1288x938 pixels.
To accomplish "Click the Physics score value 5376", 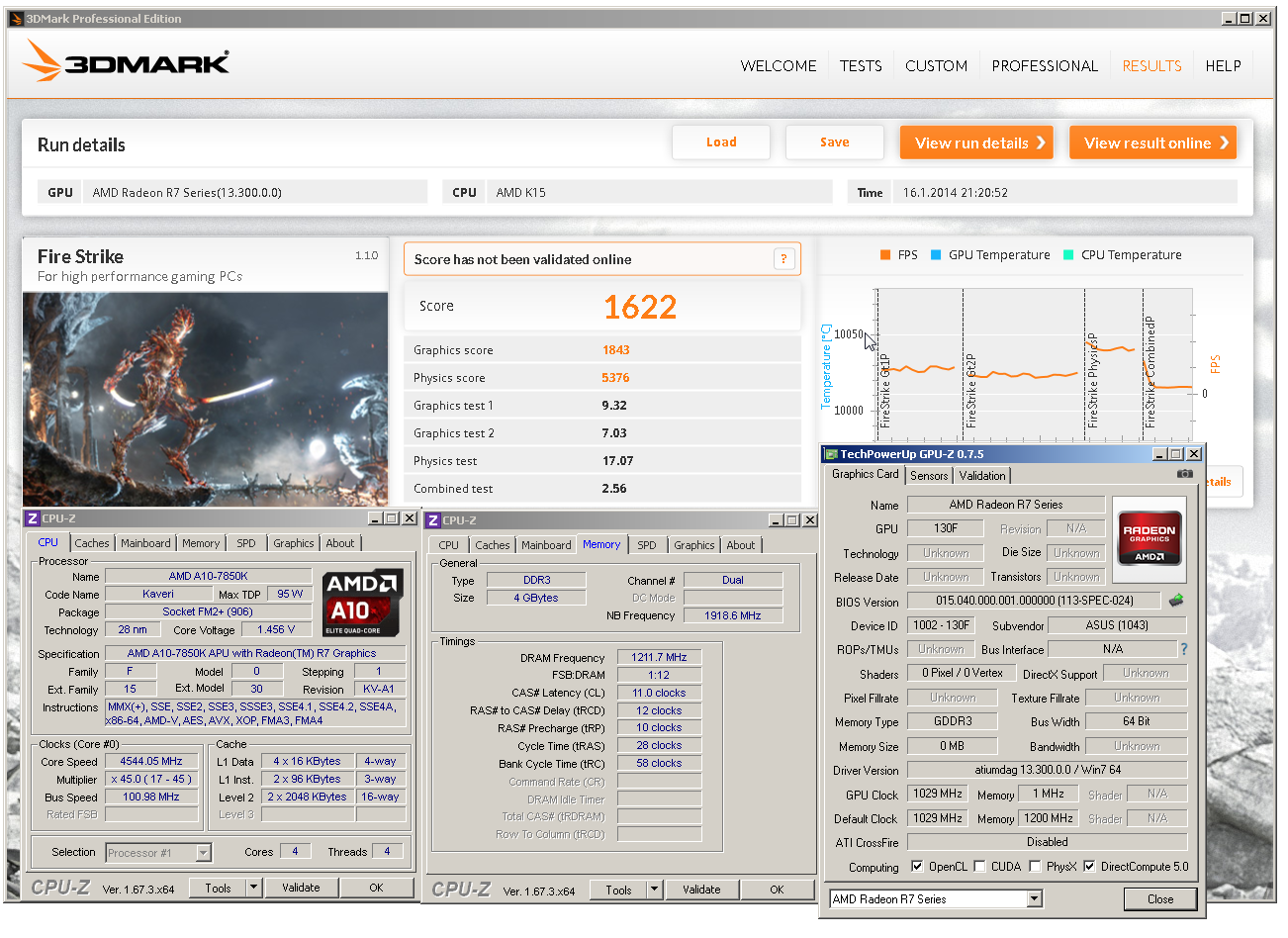I will click(x=615, y=378).
